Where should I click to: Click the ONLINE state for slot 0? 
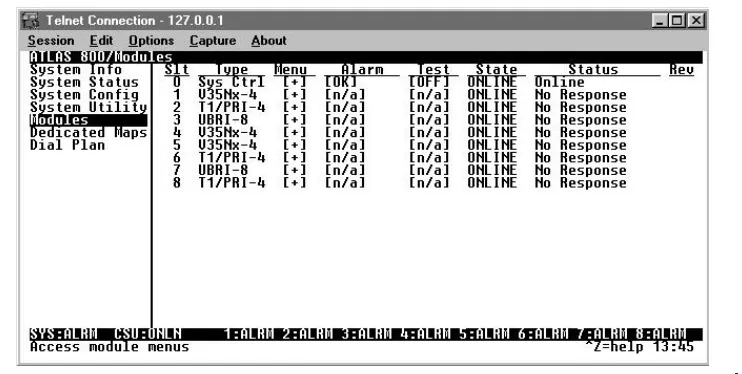coord(492,82)
